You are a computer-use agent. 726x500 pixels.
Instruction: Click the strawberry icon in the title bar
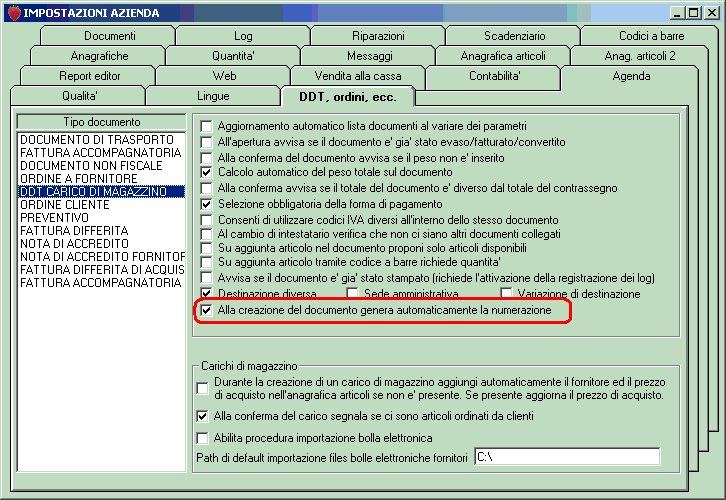coord(14,12)
